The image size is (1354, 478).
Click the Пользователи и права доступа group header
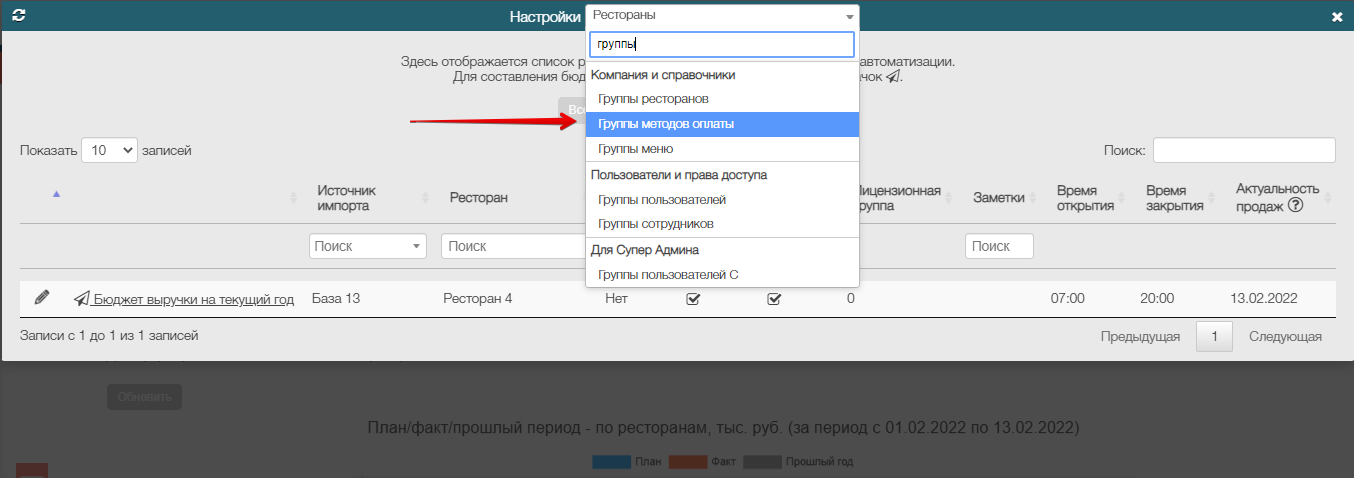click(x=679, y=175)
